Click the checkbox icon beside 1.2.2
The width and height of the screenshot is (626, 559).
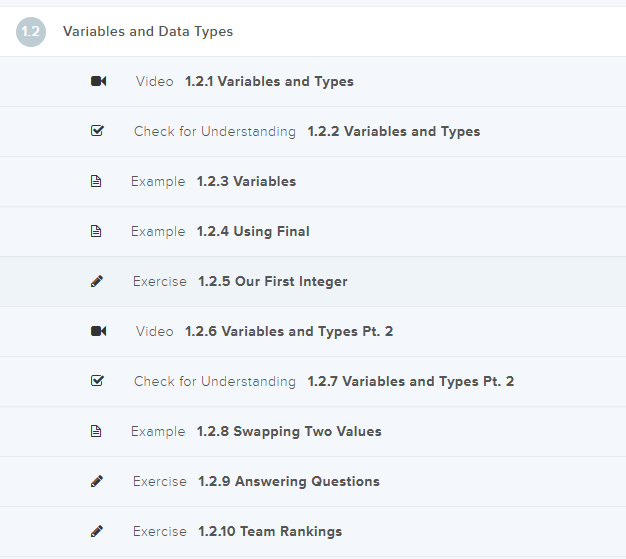coord(97,131)
